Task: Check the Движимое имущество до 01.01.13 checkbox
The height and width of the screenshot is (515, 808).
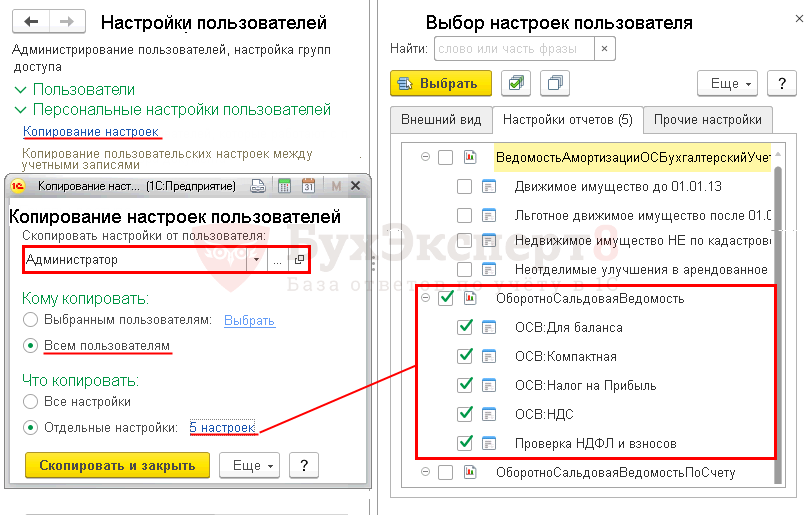Action: coord(464,186)
